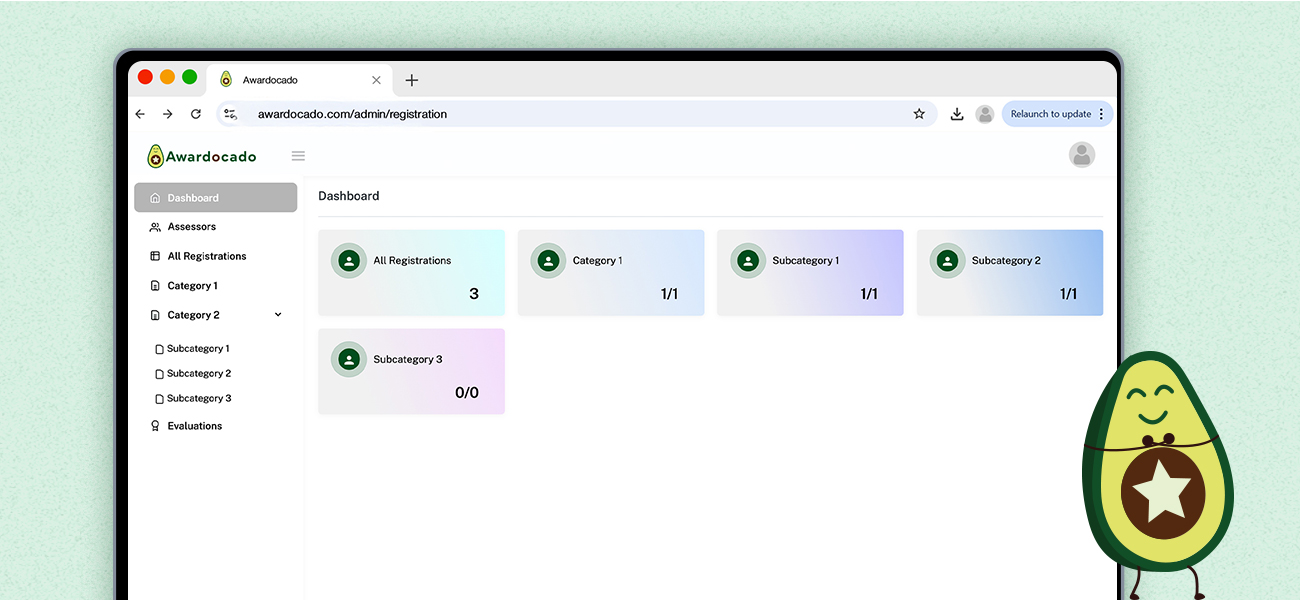This screenshot has width=1300, height=600.
Task: Click the Awardocado logo
Action: (202, 156)
